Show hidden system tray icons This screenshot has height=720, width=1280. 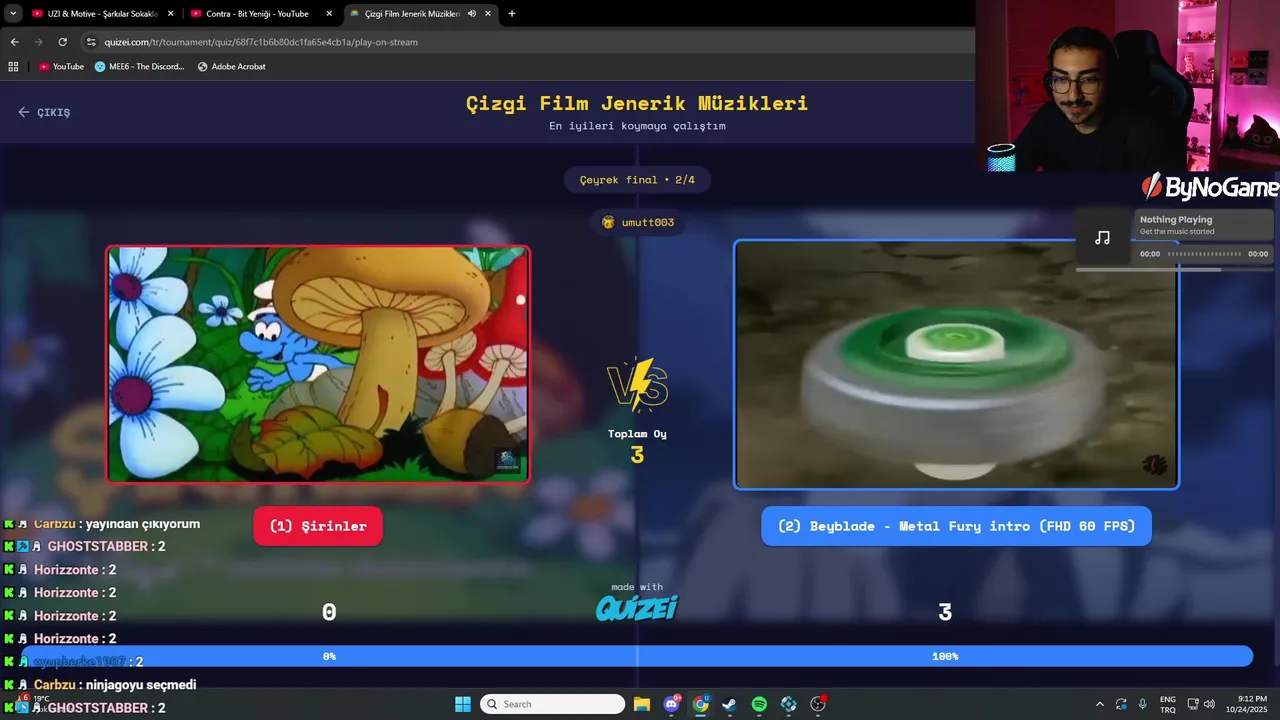1100,704
